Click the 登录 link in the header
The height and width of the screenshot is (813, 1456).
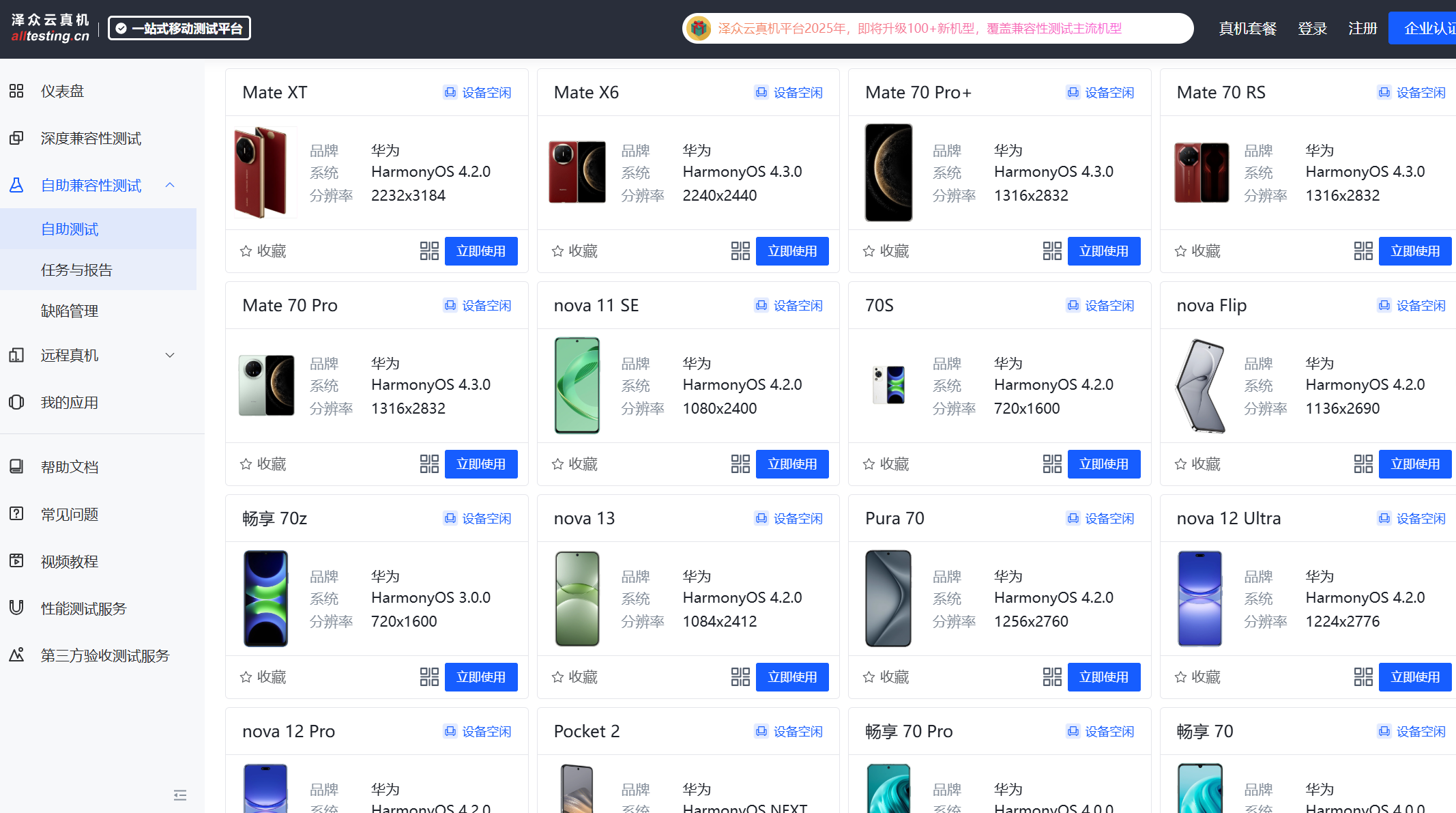(x=1312, y=29)
